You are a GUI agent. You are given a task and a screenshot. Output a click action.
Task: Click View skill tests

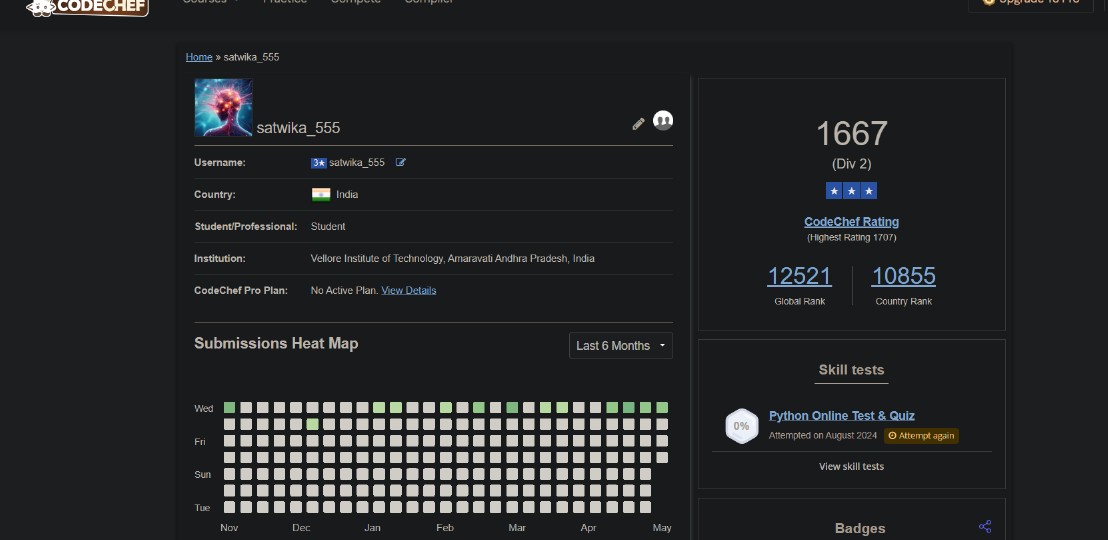pos(851,466)
